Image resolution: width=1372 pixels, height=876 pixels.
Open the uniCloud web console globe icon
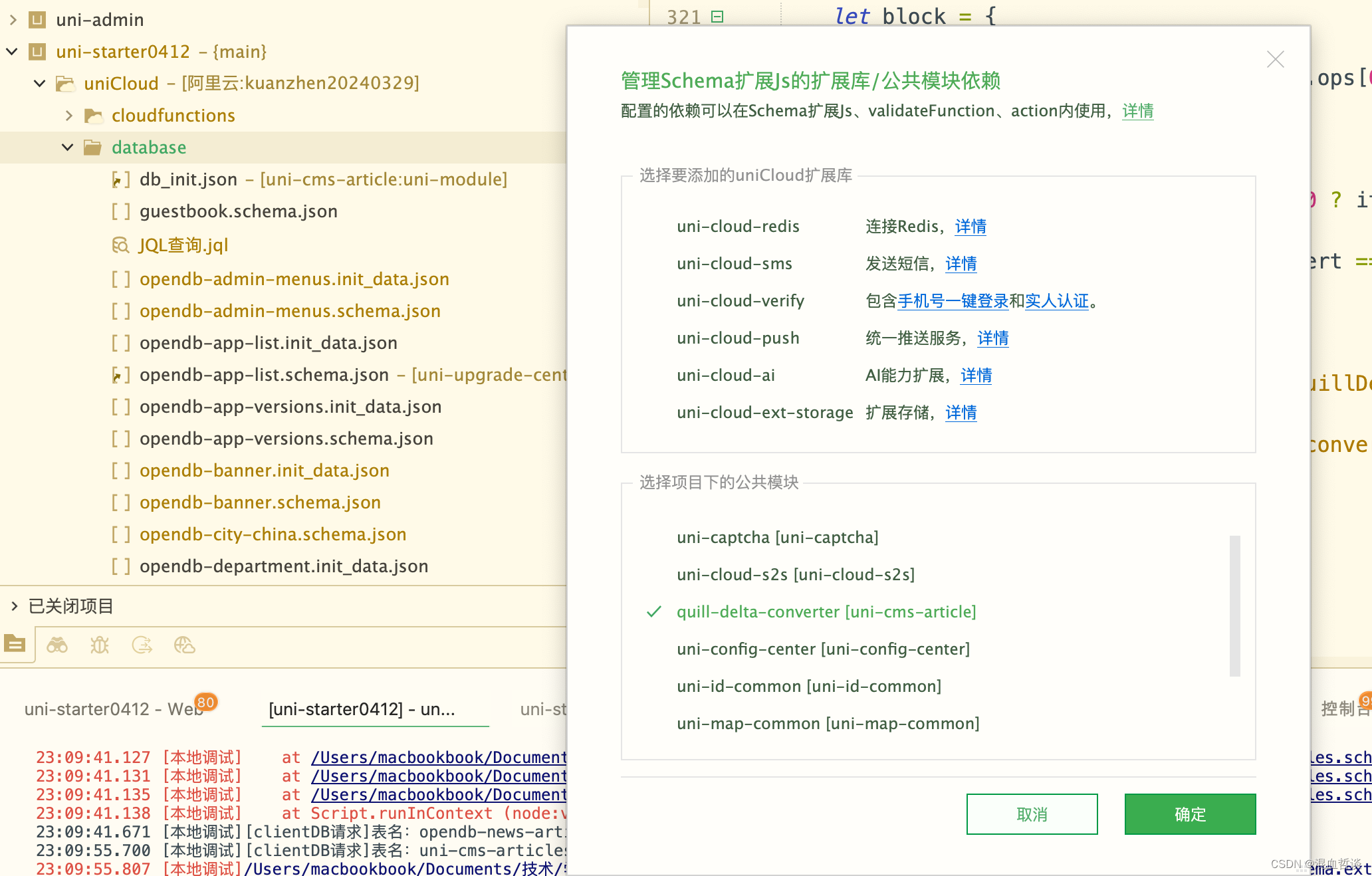click(184, 644)
